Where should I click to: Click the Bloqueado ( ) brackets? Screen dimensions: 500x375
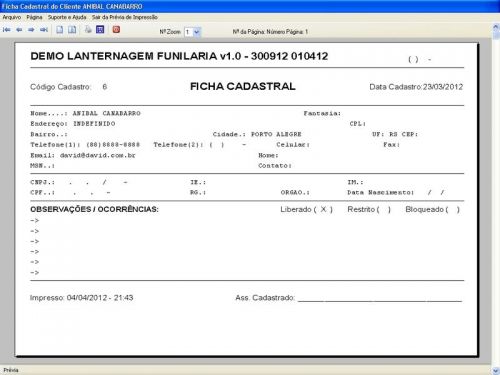coord(453,209)
